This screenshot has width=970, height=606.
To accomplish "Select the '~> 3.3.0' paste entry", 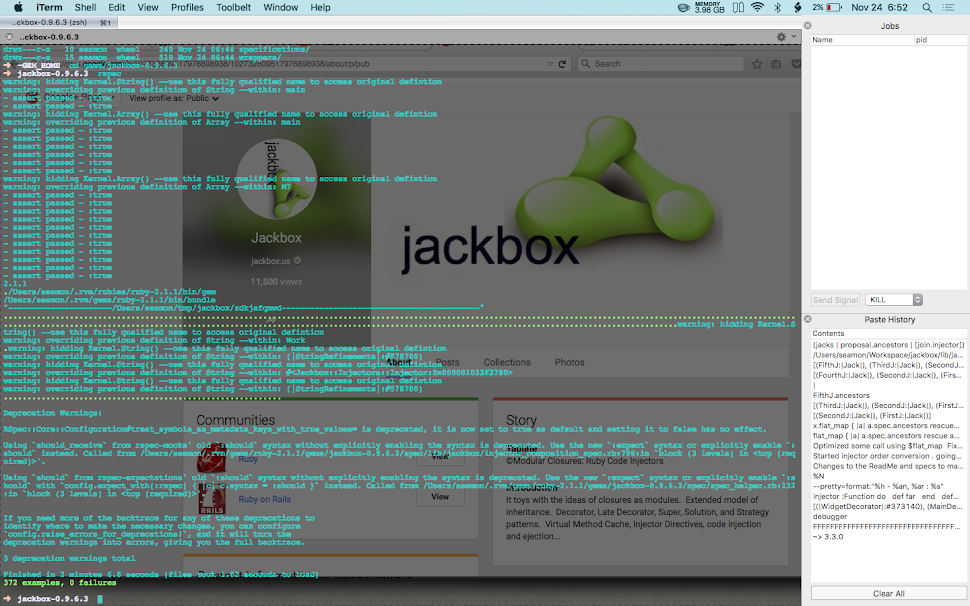I will click(888, 537).
